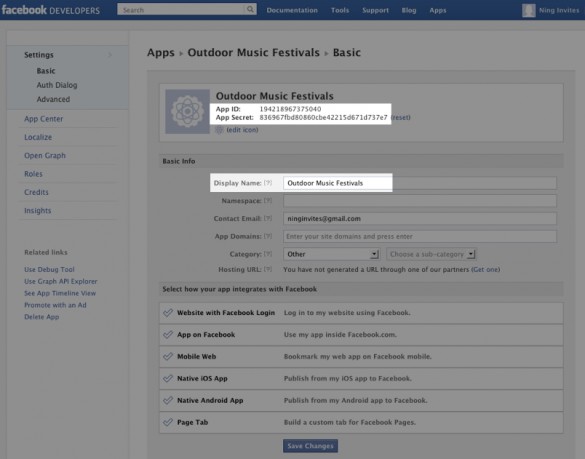The width and height of the screenshot is (585, 459).
Task: Click the Namespace input field
Action: click(x=420, y=201)
